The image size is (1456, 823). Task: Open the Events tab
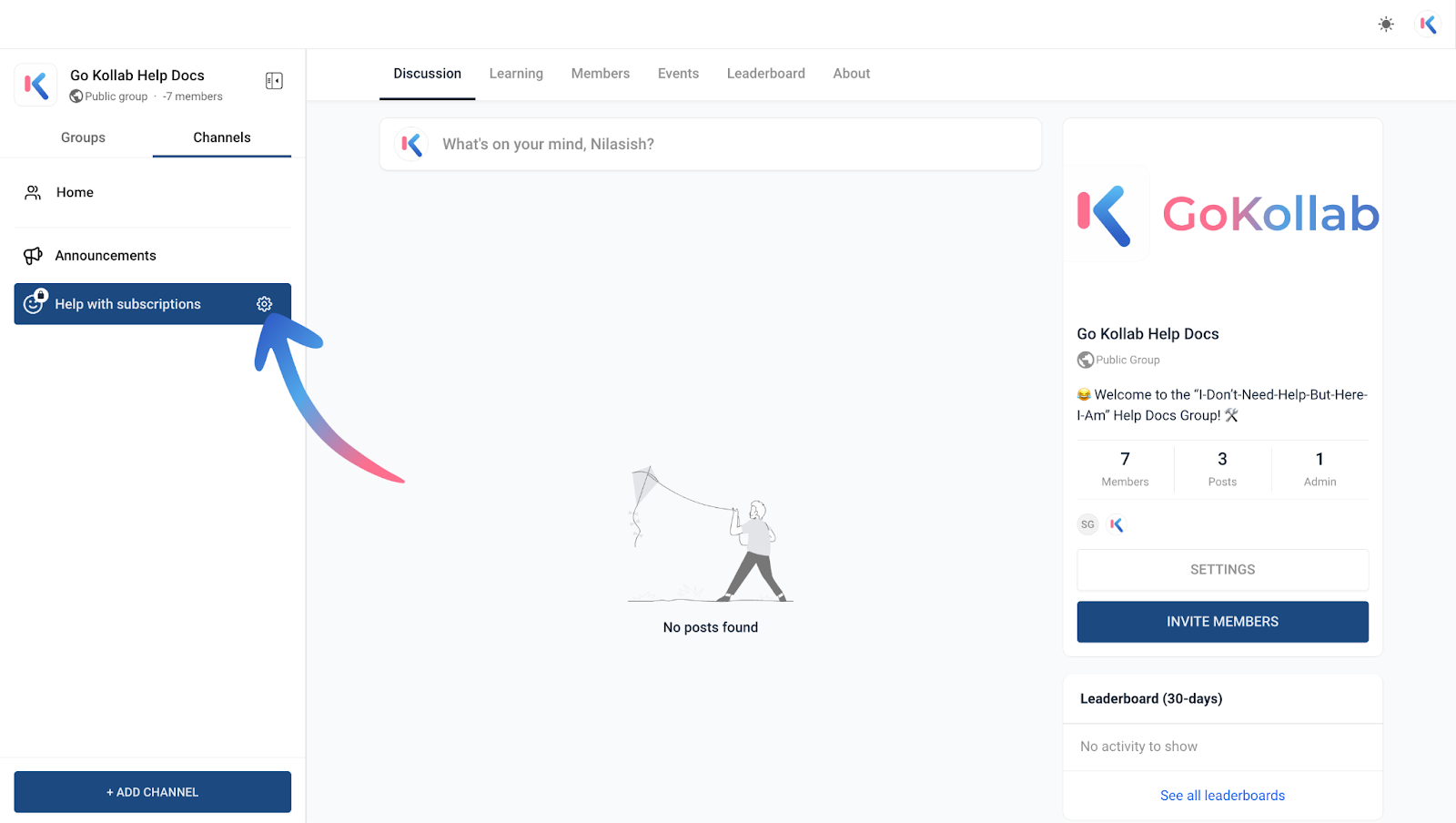click(679, 74)
